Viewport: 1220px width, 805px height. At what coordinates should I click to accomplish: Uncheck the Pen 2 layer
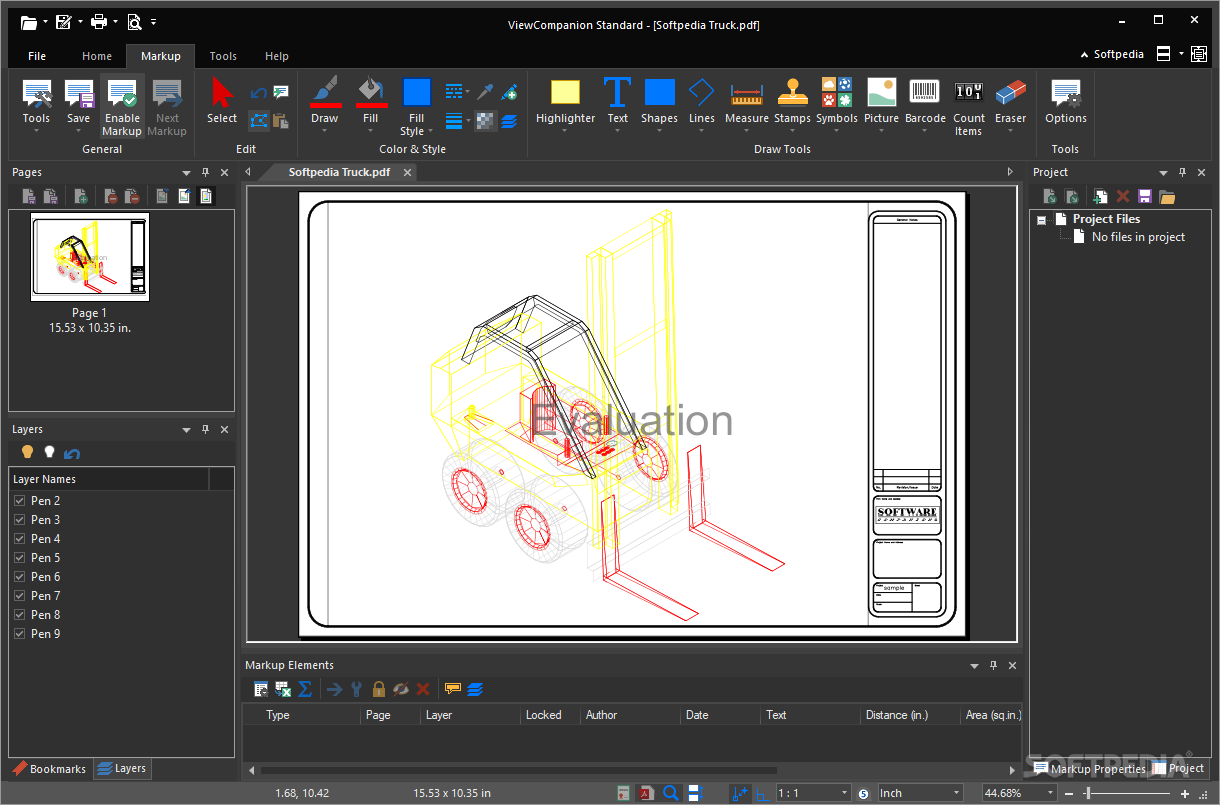tap(19, 501)
